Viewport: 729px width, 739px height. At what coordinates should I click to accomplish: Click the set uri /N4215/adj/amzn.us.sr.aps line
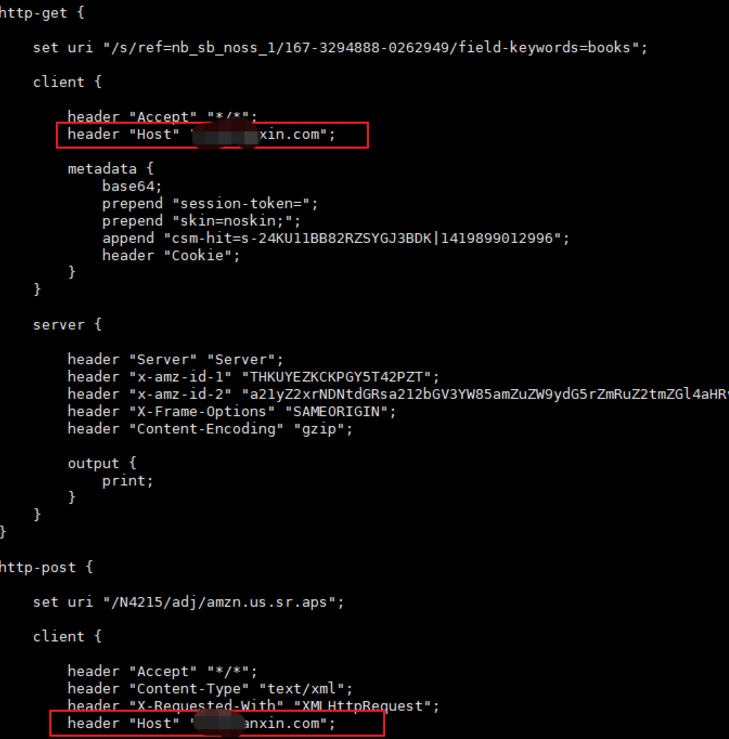point(188,602)
